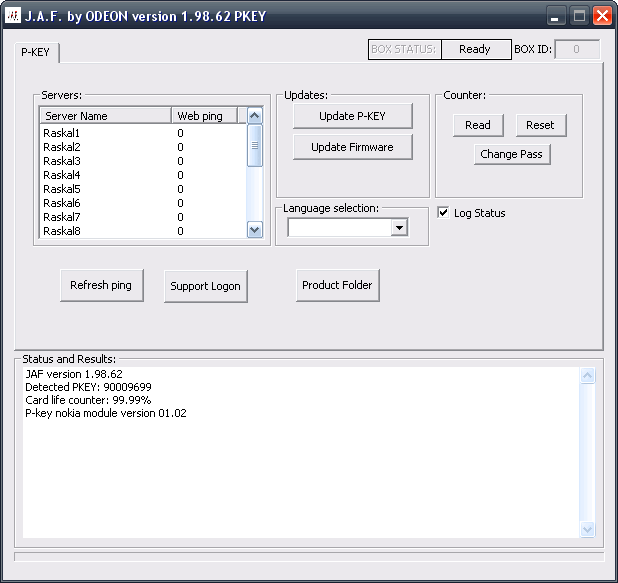Image resolution: width=618 pixels, height=583 pixels.
Task: Click the JAF application icon in title bar
Action: tap(13, 16)
